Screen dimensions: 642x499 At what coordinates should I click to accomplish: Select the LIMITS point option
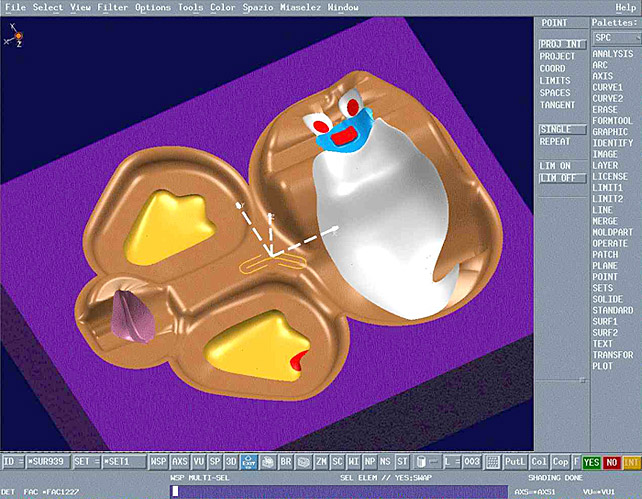(555, 81)
